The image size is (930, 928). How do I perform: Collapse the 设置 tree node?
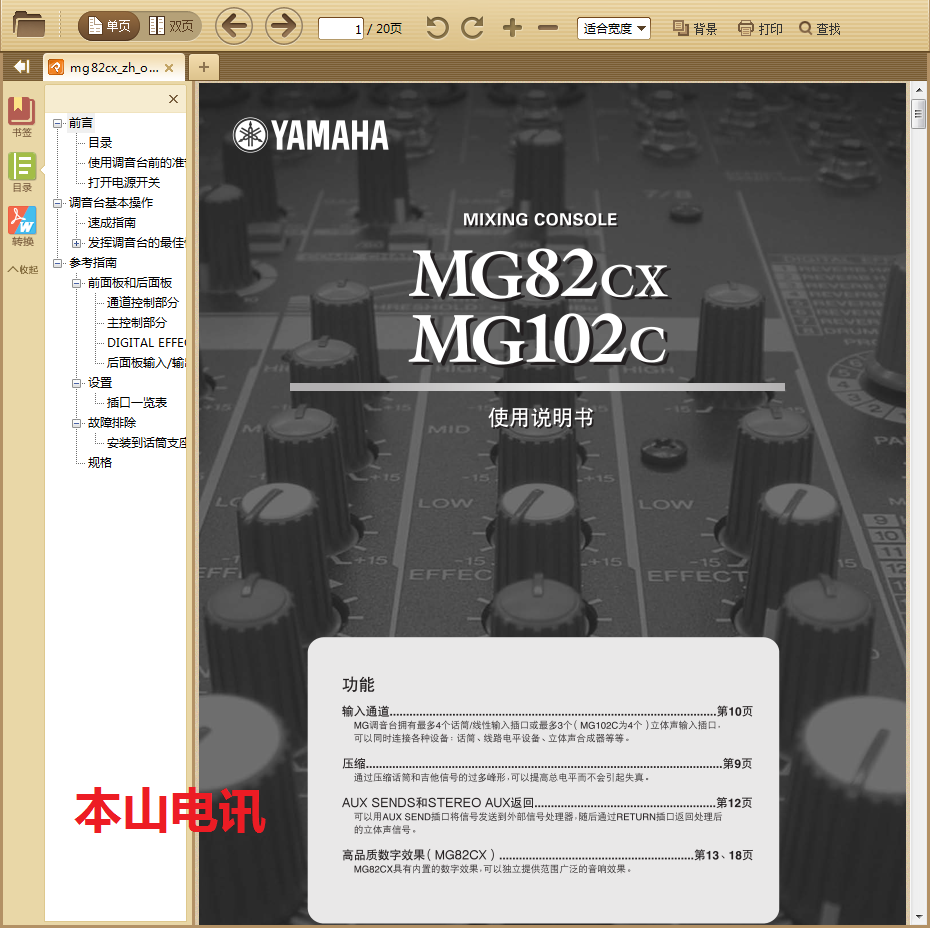click(x=77, y=383)
